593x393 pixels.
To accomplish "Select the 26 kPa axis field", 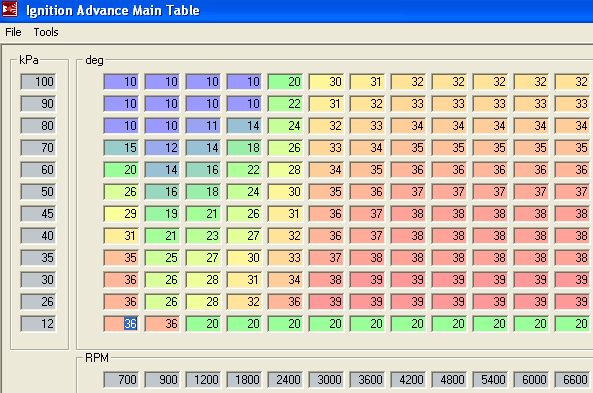I will [x=38, y=301].
